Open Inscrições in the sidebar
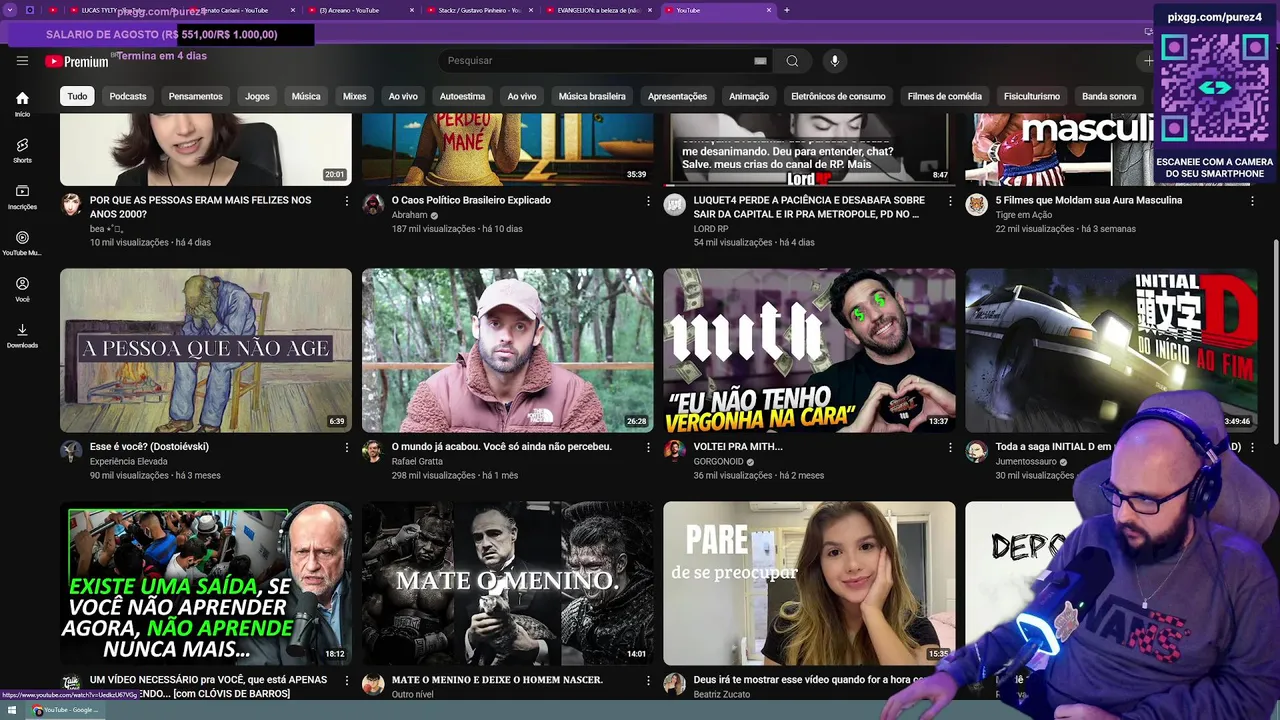The image size is (1280, 720). 22,196
